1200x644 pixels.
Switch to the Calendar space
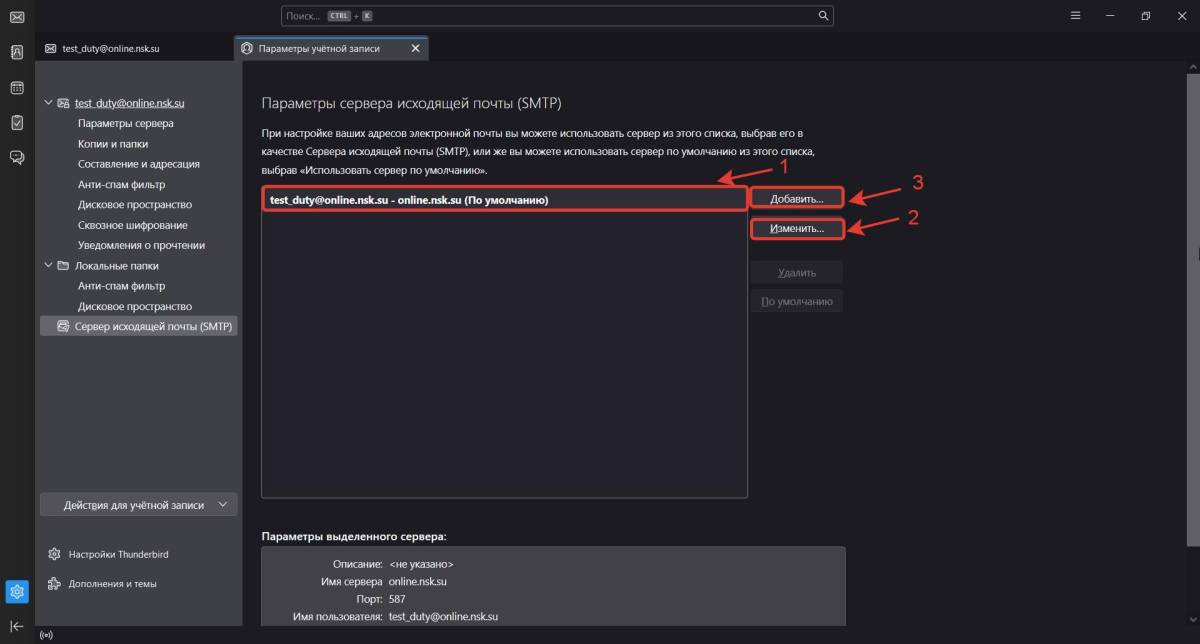pyautogui.click(x=17, y=88)
